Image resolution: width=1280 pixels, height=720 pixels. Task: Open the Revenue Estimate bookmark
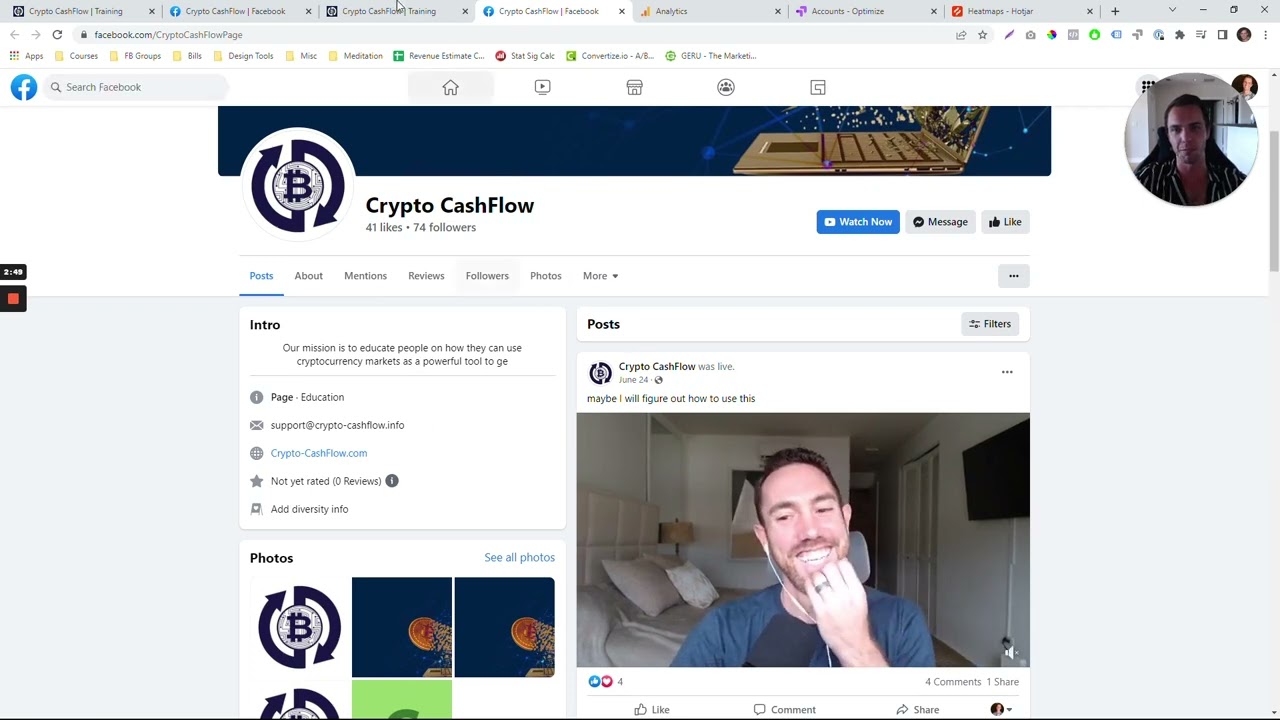click(x=439, y=56)
